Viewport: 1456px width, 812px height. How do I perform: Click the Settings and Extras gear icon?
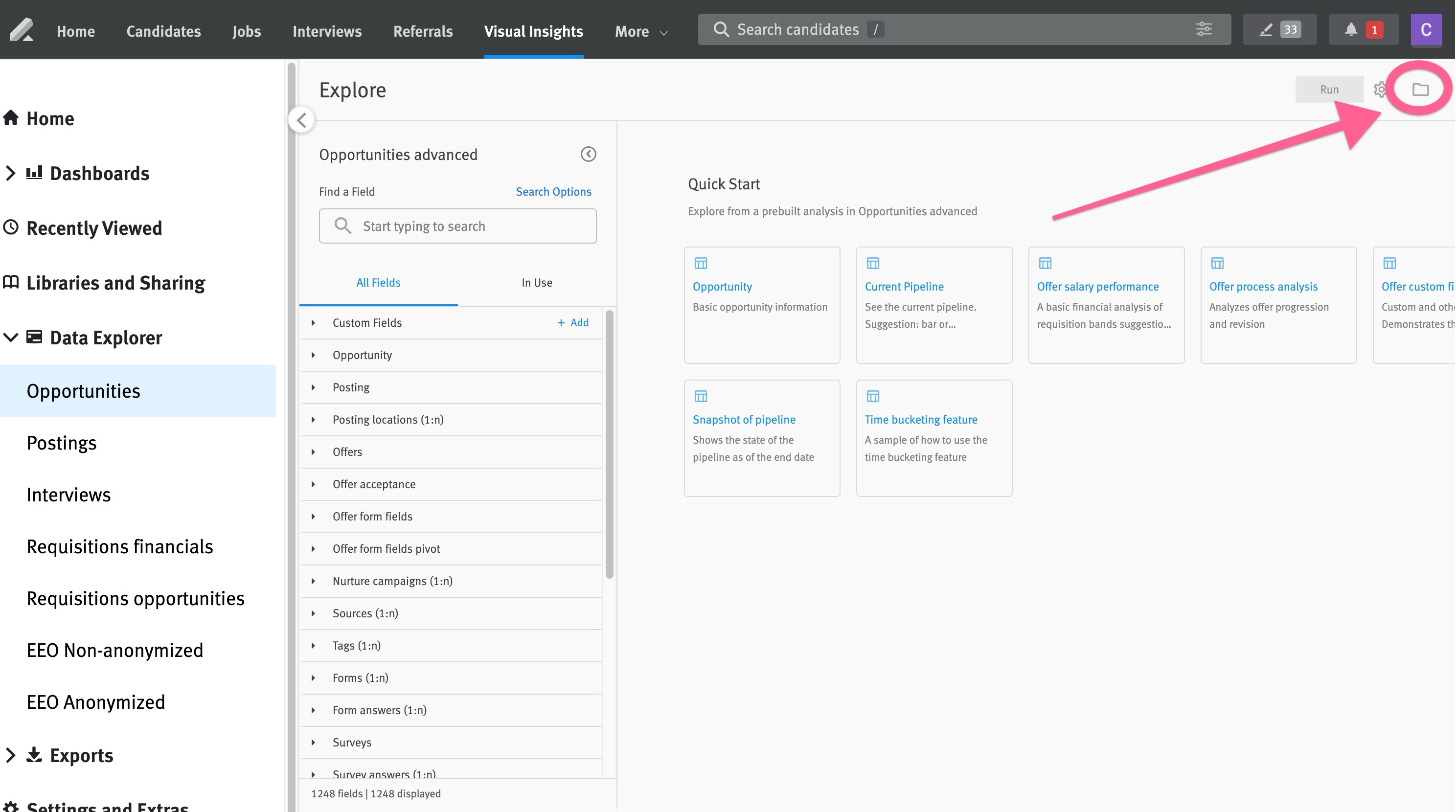pyautogui.click(x=11, y=807)
